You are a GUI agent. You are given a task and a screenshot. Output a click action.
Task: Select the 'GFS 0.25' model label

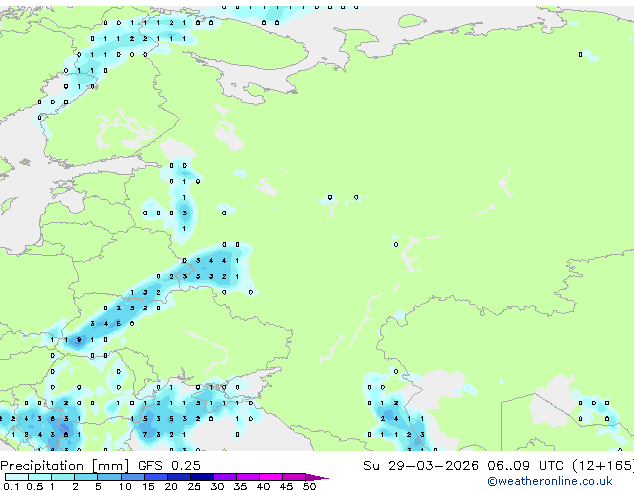[169, 466]
